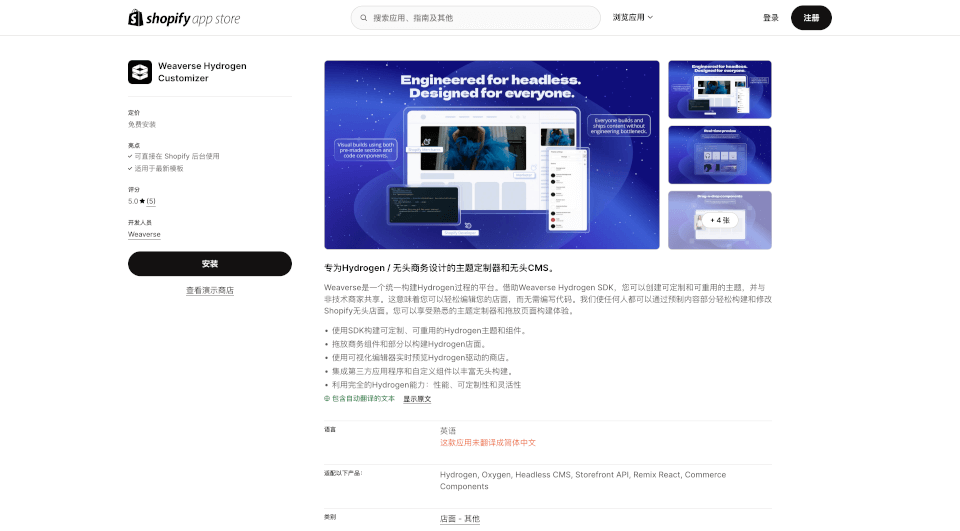Open the (5) reviews count link
Image resolution: width=960 pixels, height=531 pixels.
pos(151,201)
